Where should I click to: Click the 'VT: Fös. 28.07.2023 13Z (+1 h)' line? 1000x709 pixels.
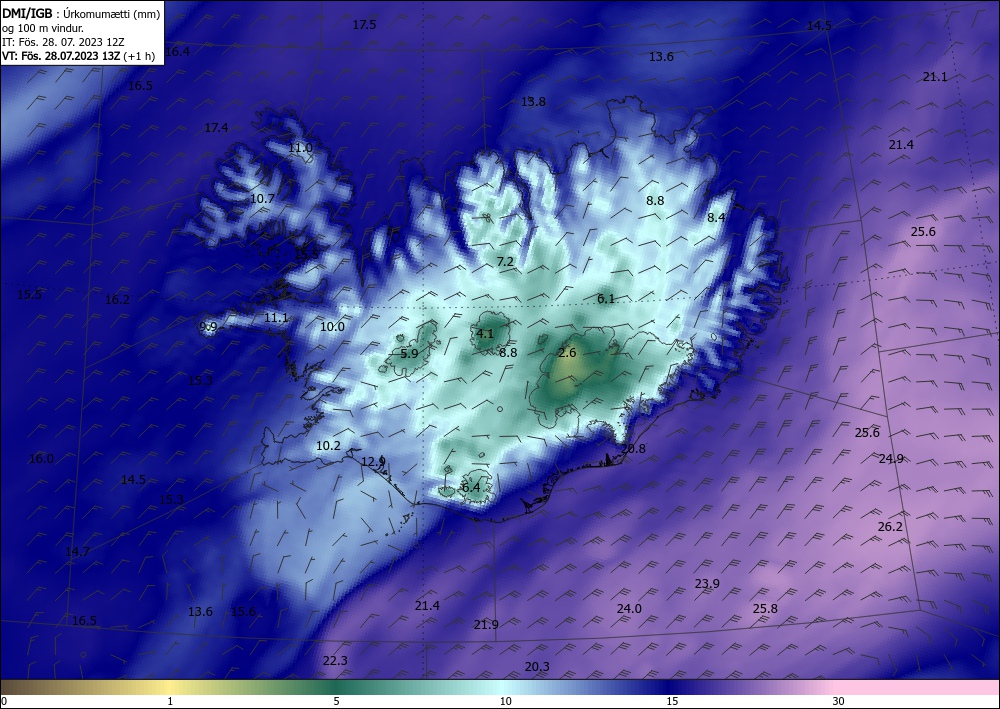pos(78,55)
